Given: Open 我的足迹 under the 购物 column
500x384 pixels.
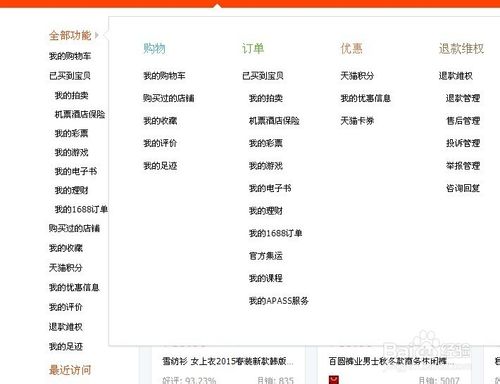Looking at the screenshot, I should [x=160, y=166].
